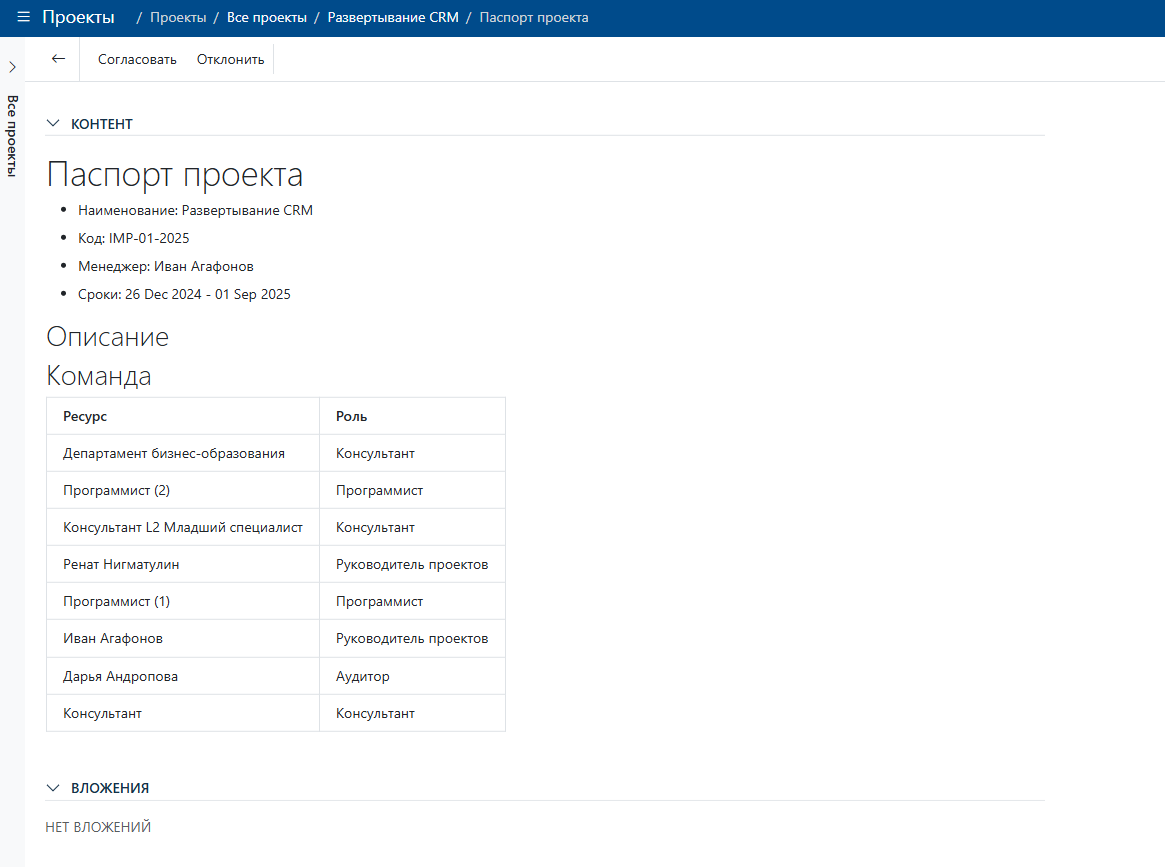Open the vertical Все проекты tab
Image resolution: width=1165 pixels, height=867 pixels.
[12, 136]
